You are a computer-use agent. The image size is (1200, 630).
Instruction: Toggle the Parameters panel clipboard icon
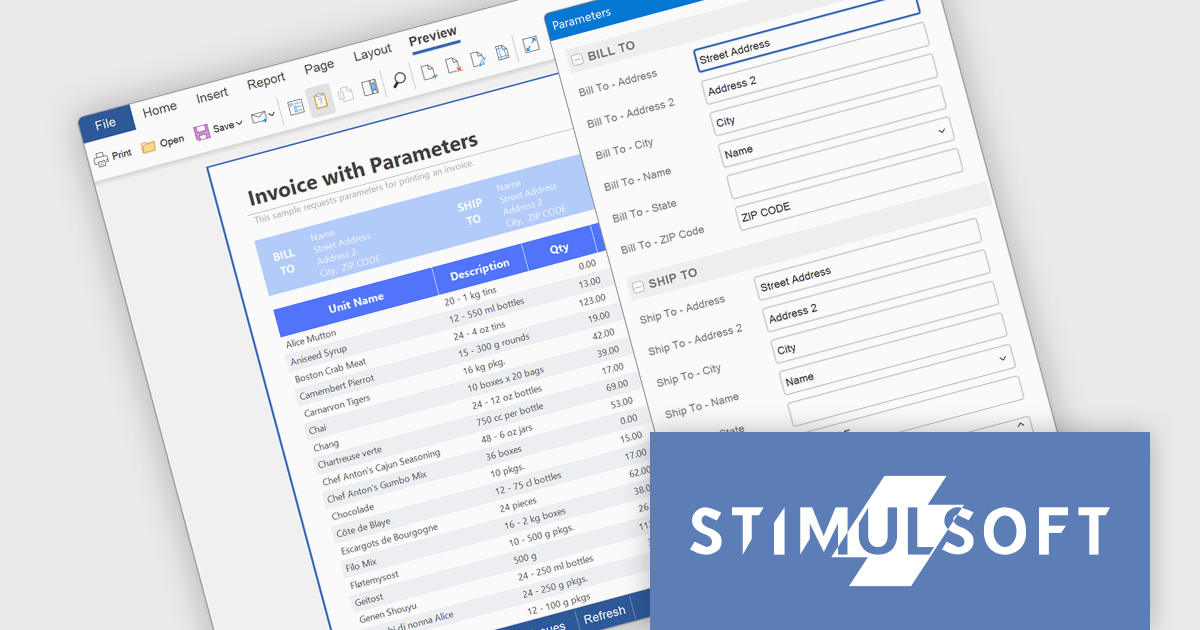point(321,101)
